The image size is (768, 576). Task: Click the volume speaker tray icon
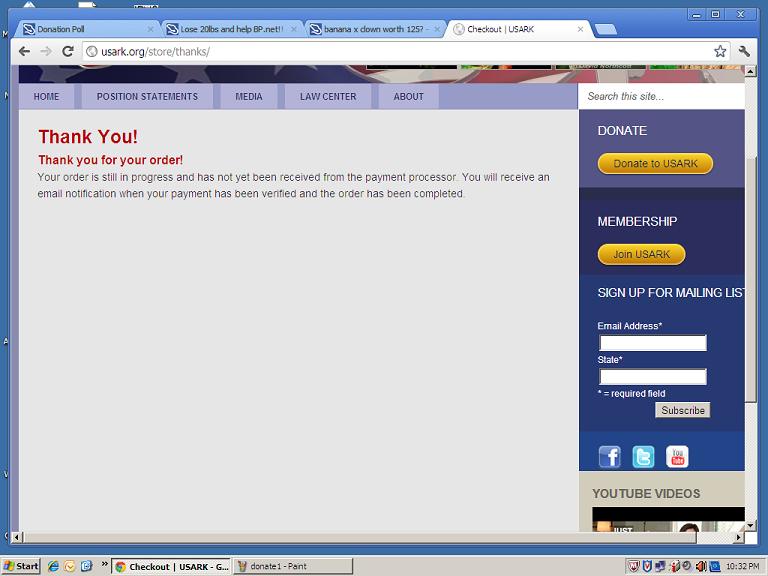click(x=701, y=566)
